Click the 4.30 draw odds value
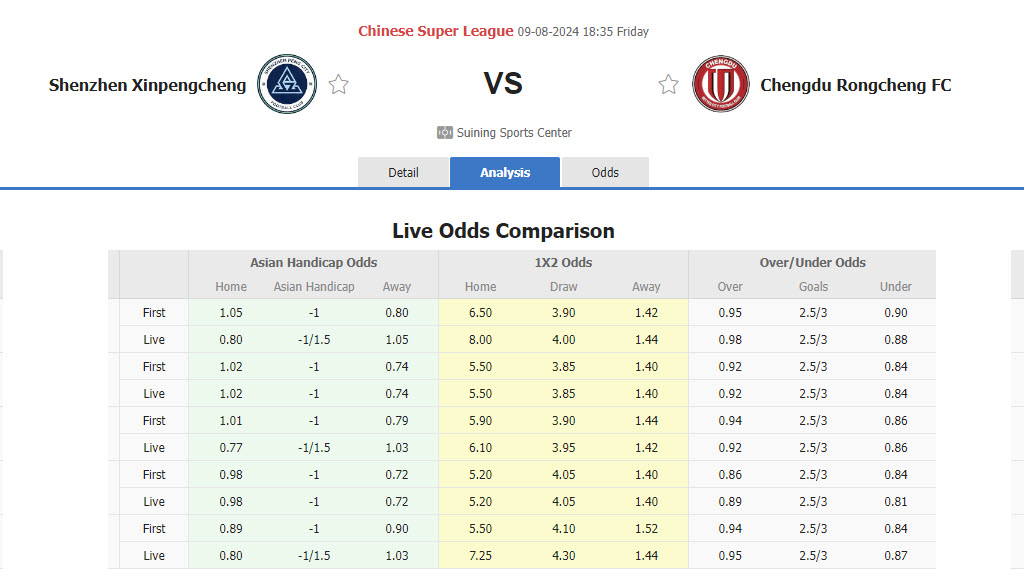1024x574 pixels. 564,555
